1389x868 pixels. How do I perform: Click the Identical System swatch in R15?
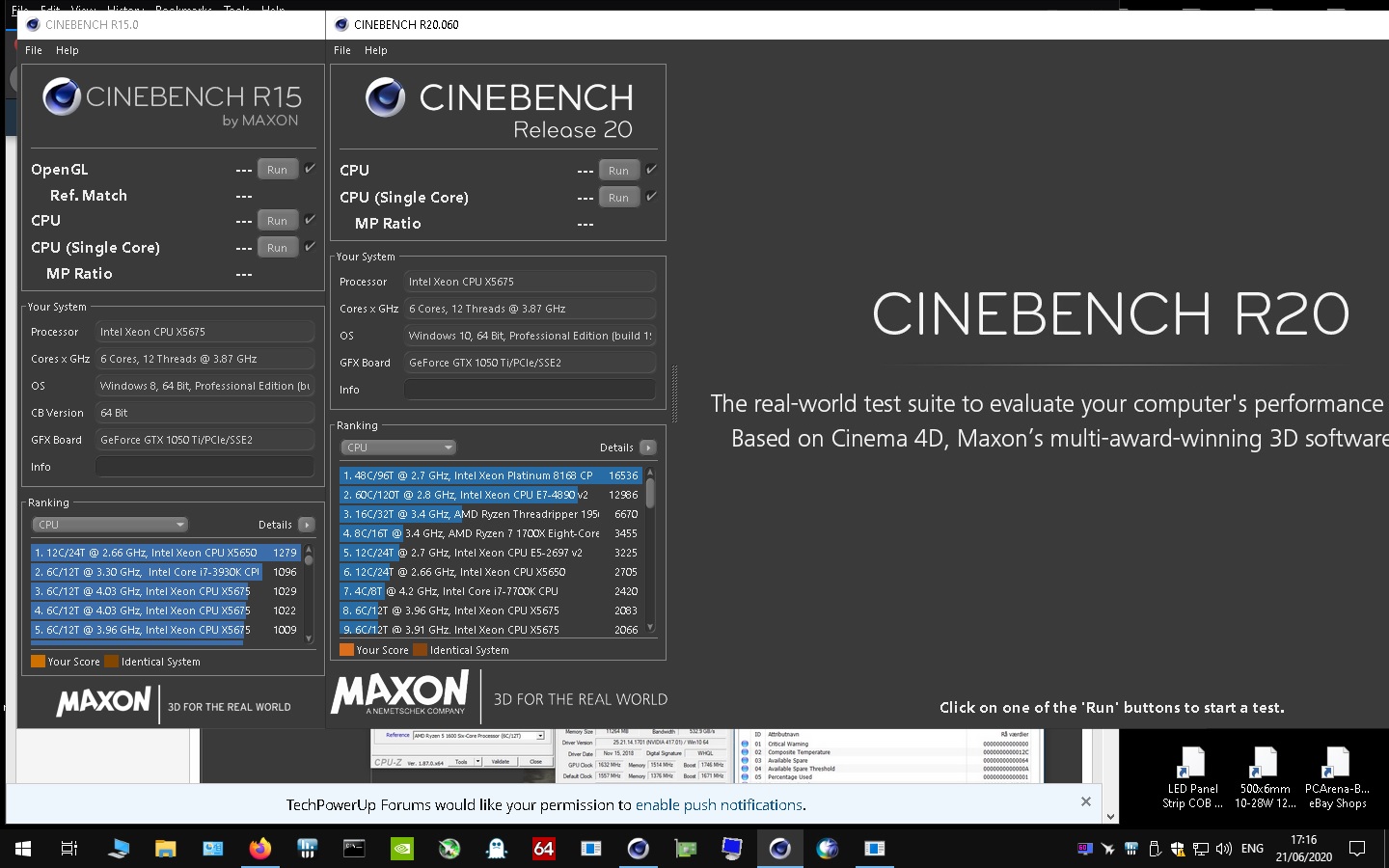pos(112,662)
